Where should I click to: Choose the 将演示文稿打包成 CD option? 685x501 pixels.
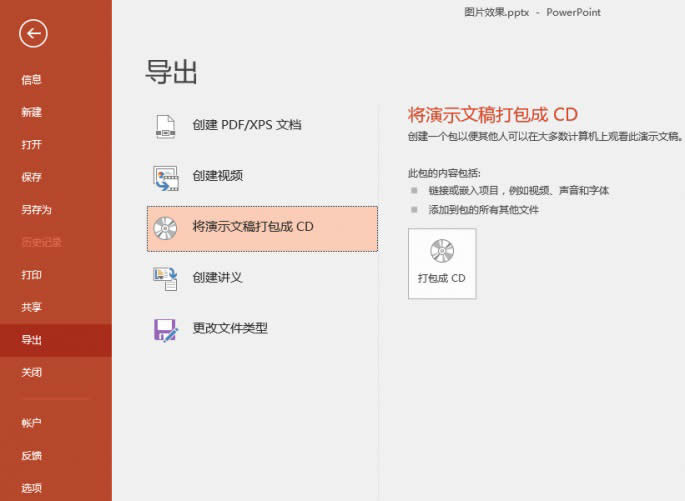pyautogui.click(x=262, y=228)
